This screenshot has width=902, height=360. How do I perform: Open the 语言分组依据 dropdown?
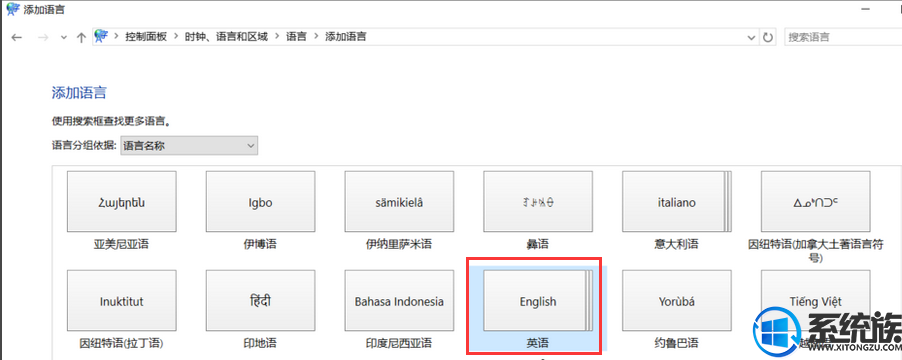[189, 145]
